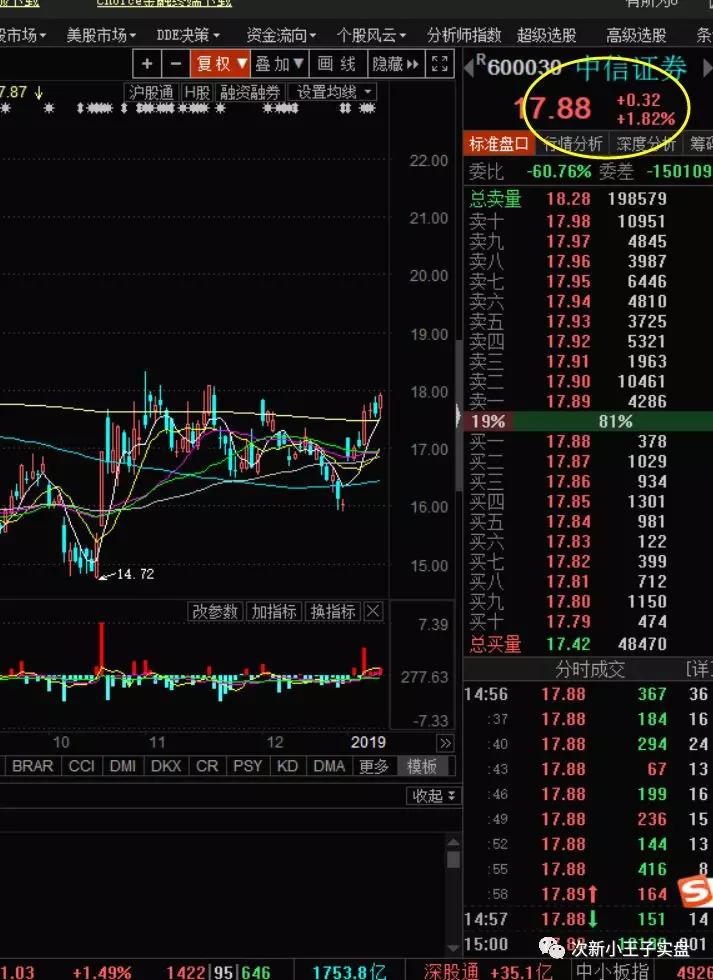Close the indicator sub-chart with X button
Screen dimensions: 713x980
click(373, 611)
